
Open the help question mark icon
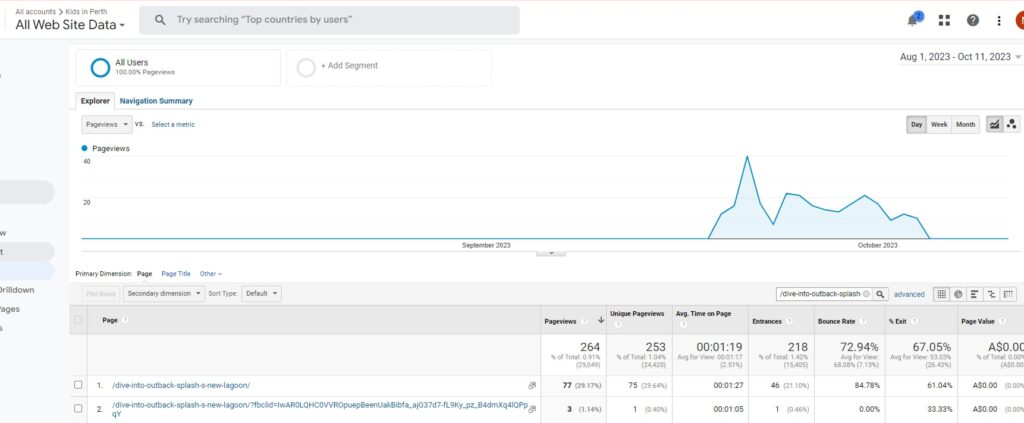coord(972,20)
